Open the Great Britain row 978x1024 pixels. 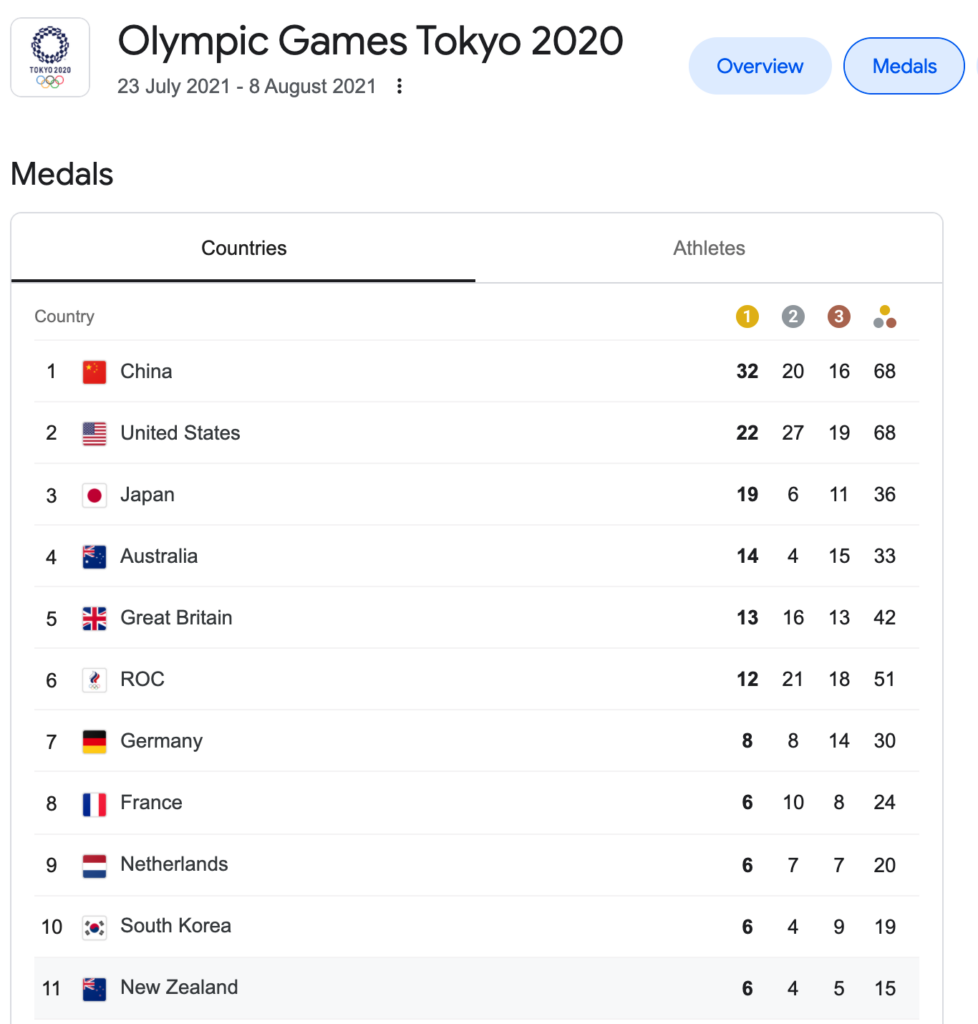click(x=477, y=618)
